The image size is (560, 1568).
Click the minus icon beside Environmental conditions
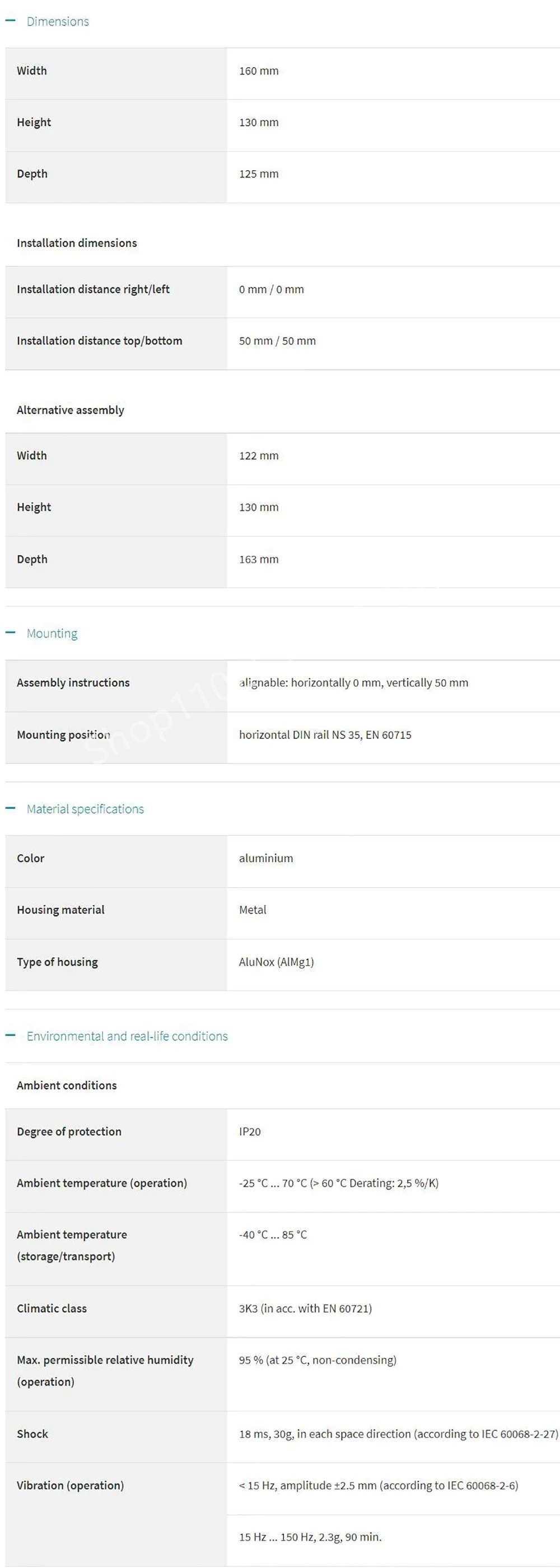10,1036
